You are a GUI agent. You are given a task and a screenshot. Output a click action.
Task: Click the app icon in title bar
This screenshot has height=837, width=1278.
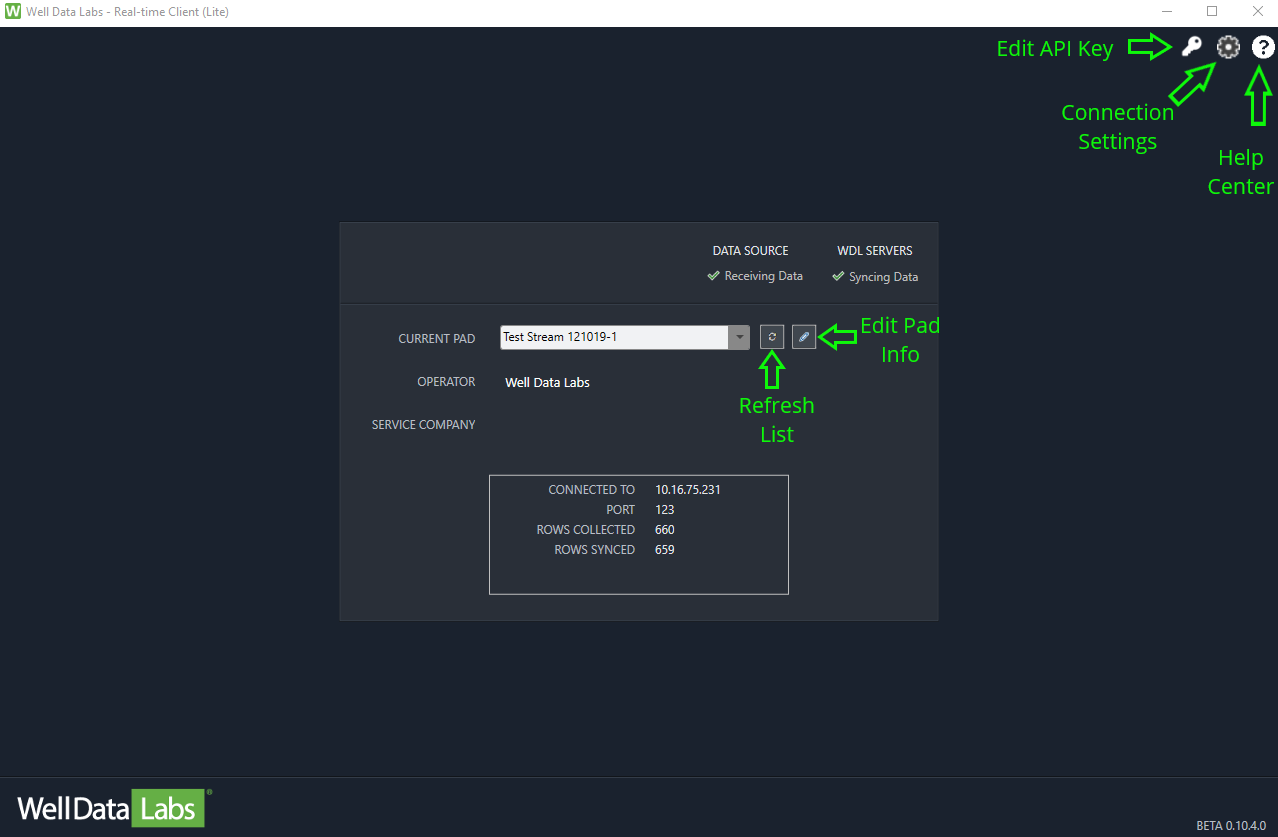(x=13, y=12)
